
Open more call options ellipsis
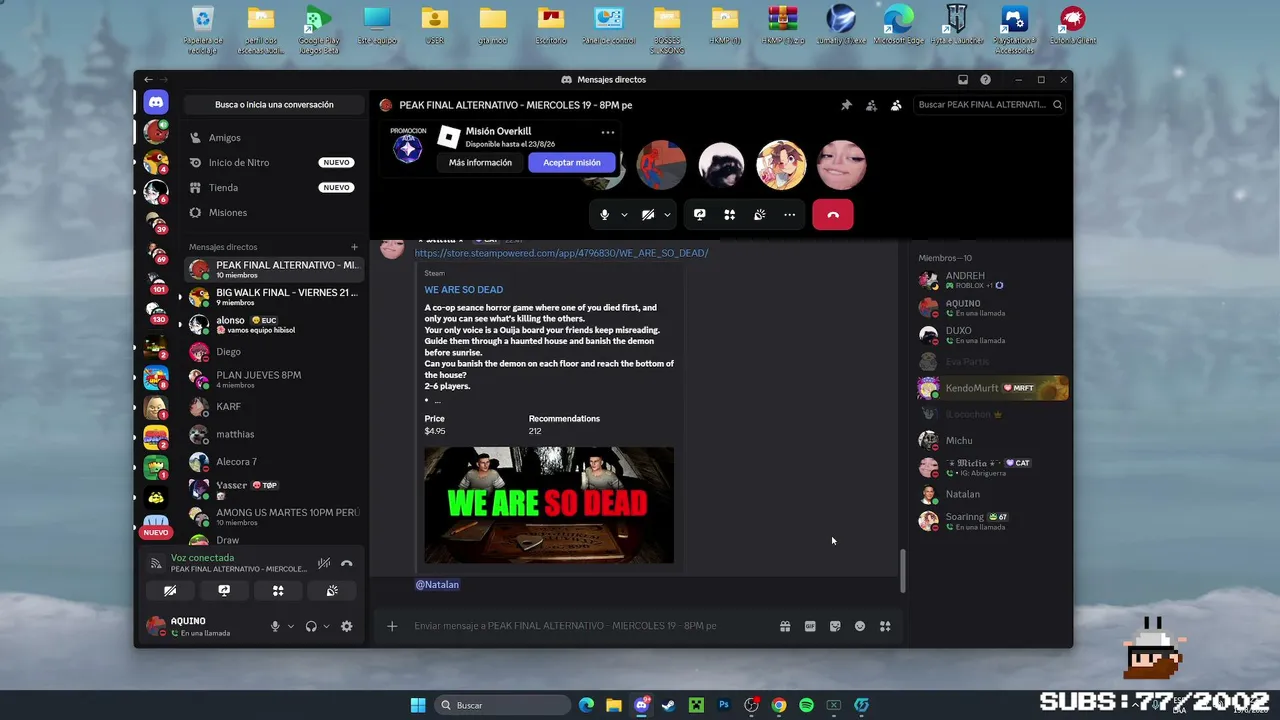click(x=790, y=215)
